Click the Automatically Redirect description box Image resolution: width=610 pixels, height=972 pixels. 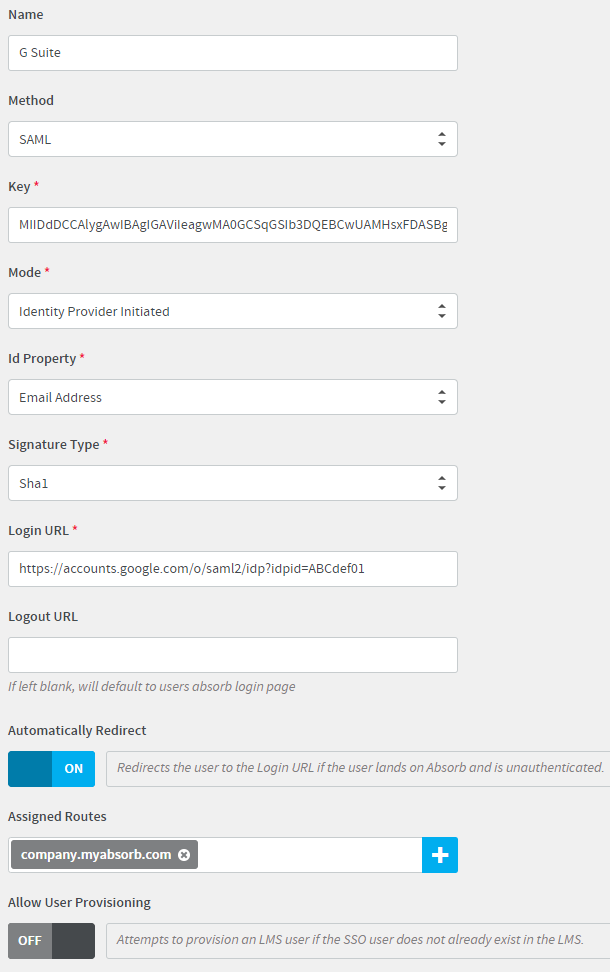(x=358, y=769)
